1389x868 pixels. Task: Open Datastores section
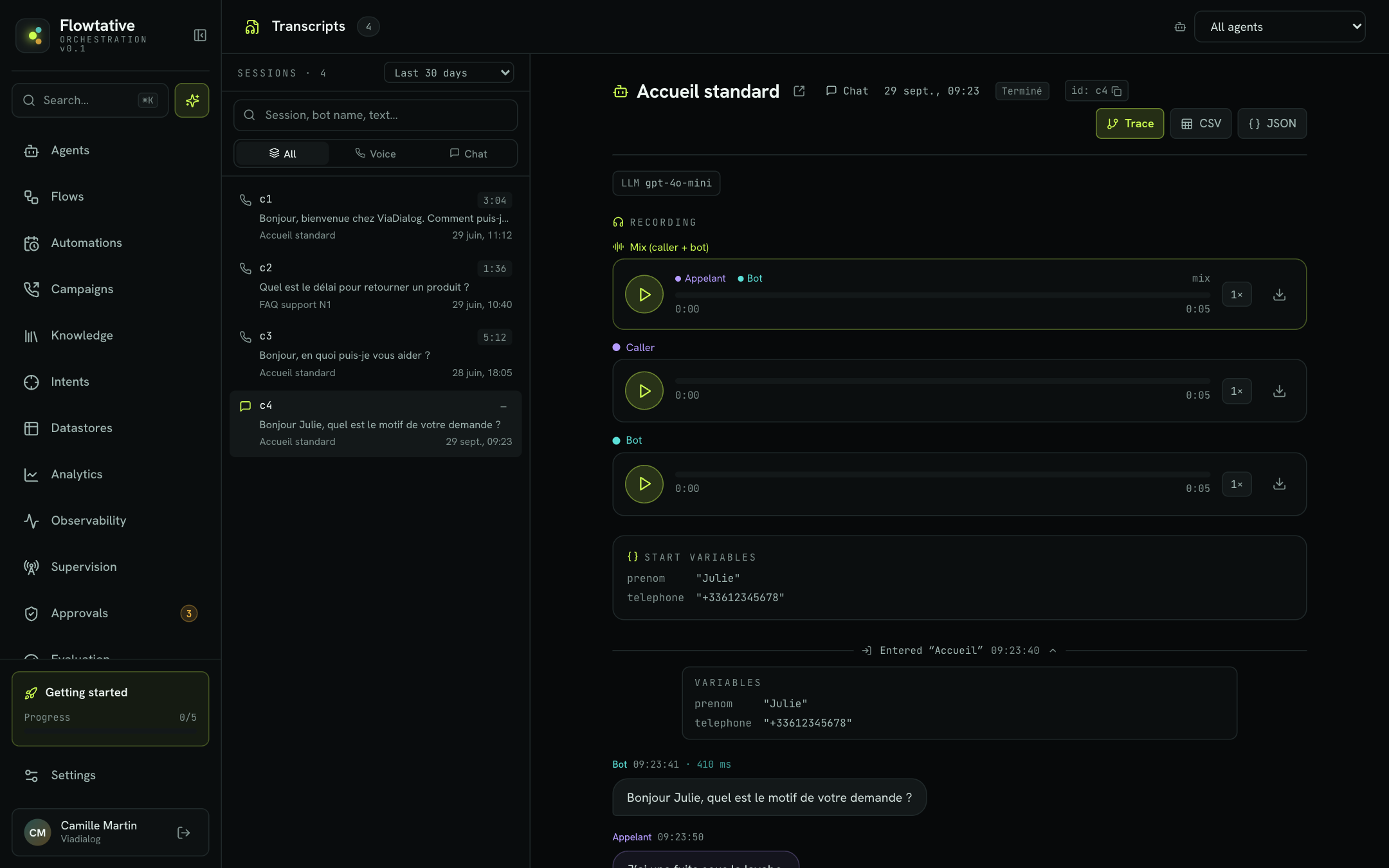(111, 428)
